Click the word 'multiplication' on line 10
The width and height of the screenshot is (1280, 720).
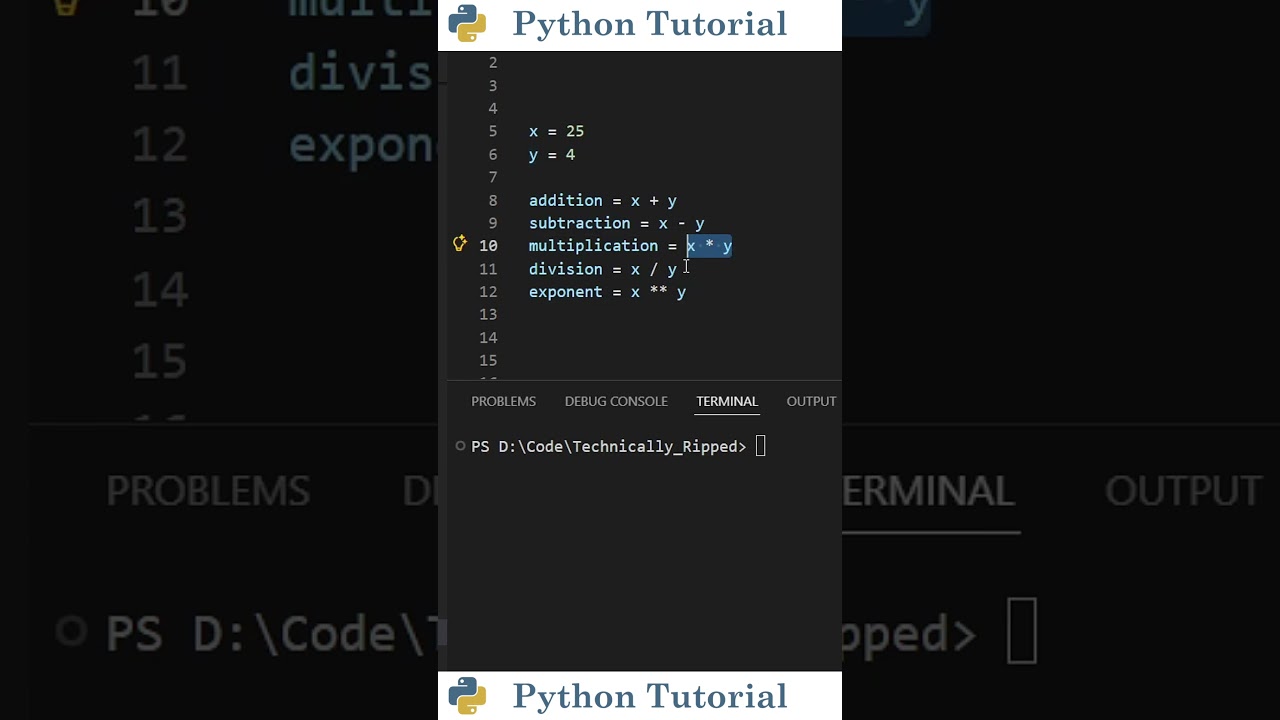tap(593, 246)
